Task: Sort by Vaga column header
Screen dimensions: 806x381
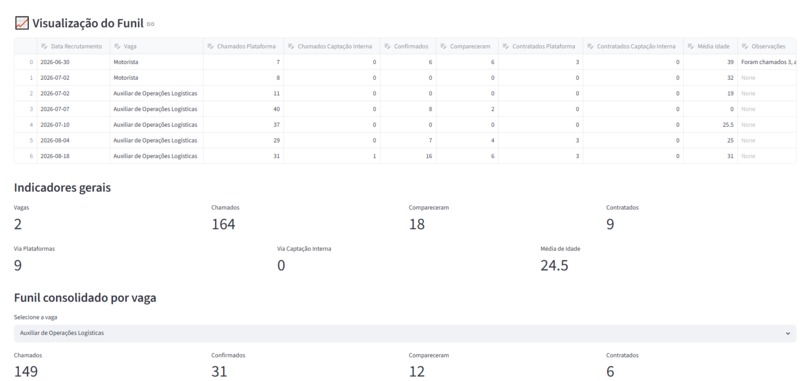Action: point(156,46)
